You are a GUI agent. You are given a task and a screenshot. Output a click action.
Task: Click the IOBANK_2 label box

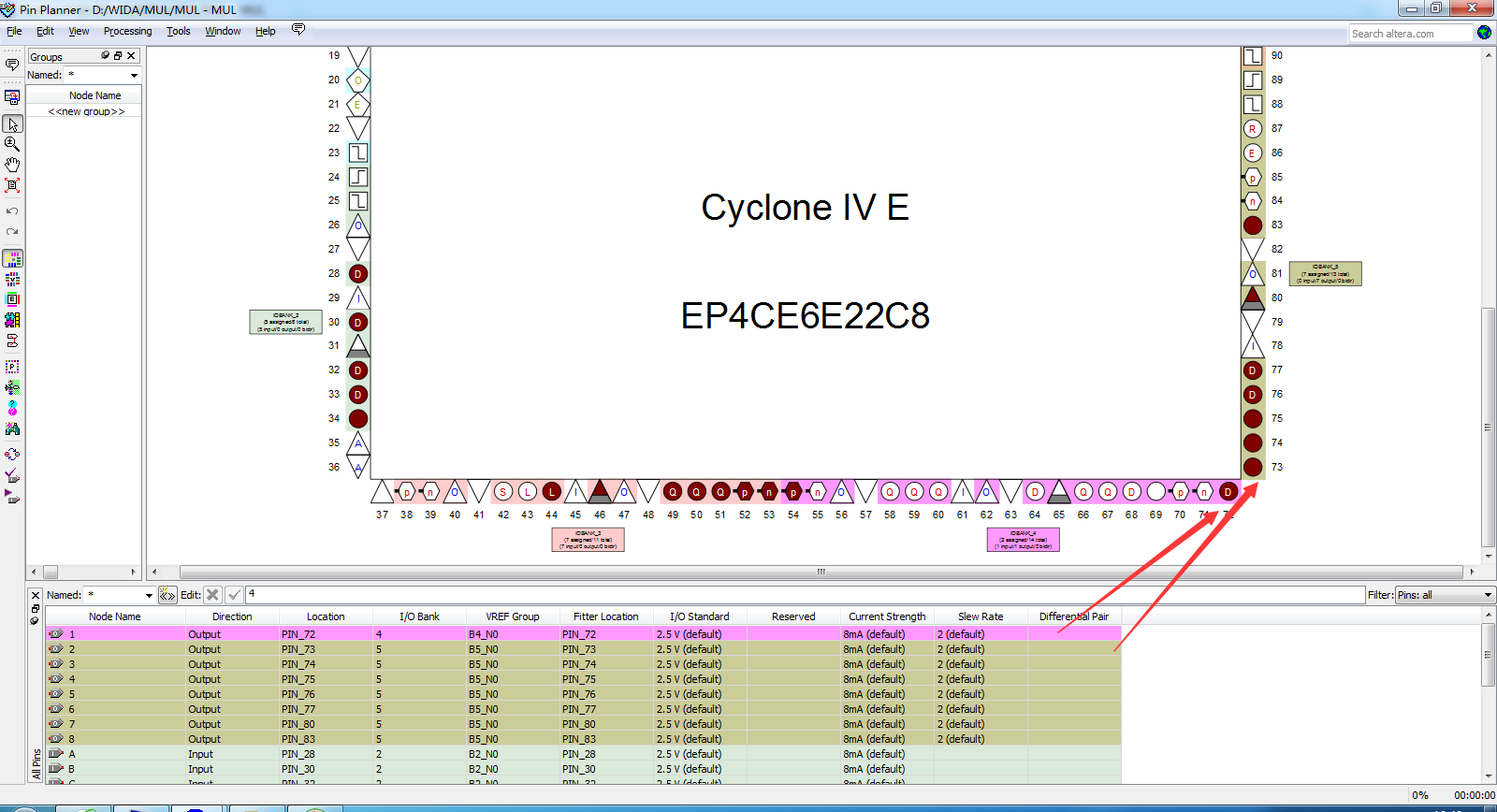tap(285, 322)
